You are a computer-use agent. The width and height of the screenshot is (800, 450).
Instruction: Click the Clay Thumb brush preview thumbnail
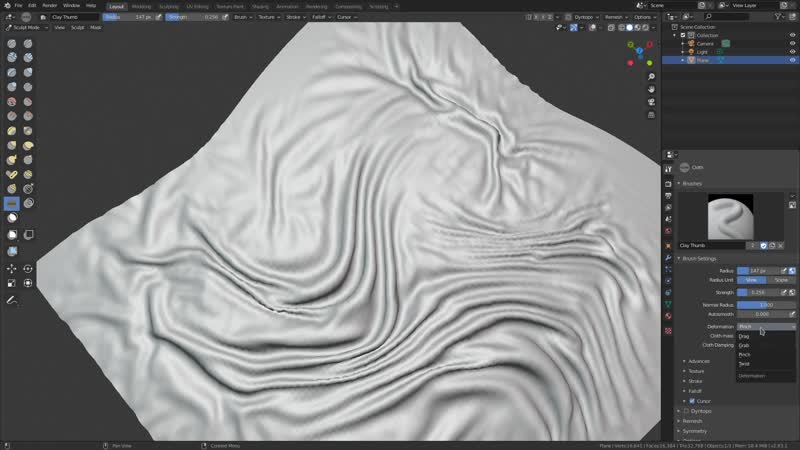coord(730,217)
